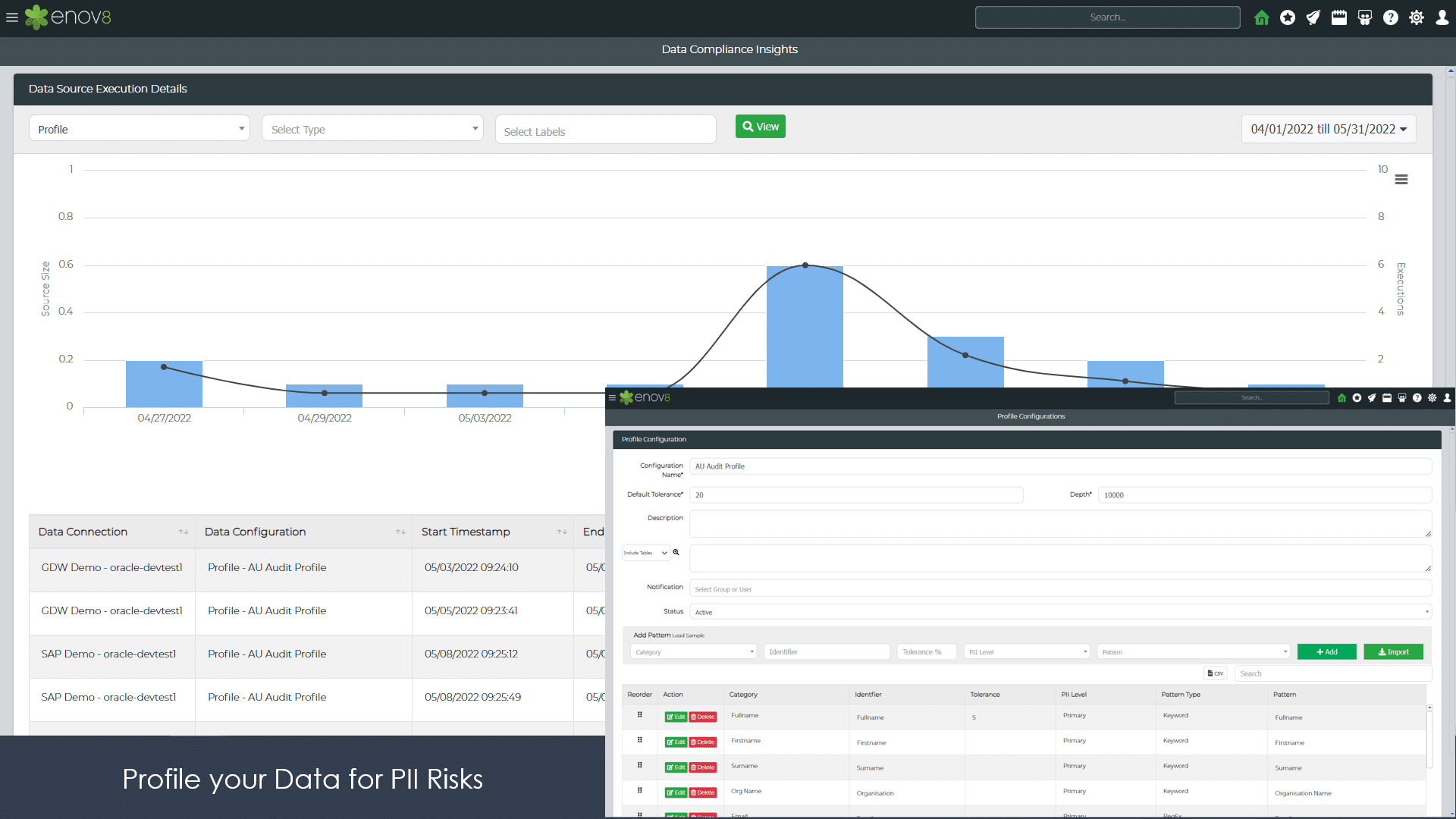Sort the table by Data Configuration column
The image size is (1456, 819).
click(x=304, y=532)
